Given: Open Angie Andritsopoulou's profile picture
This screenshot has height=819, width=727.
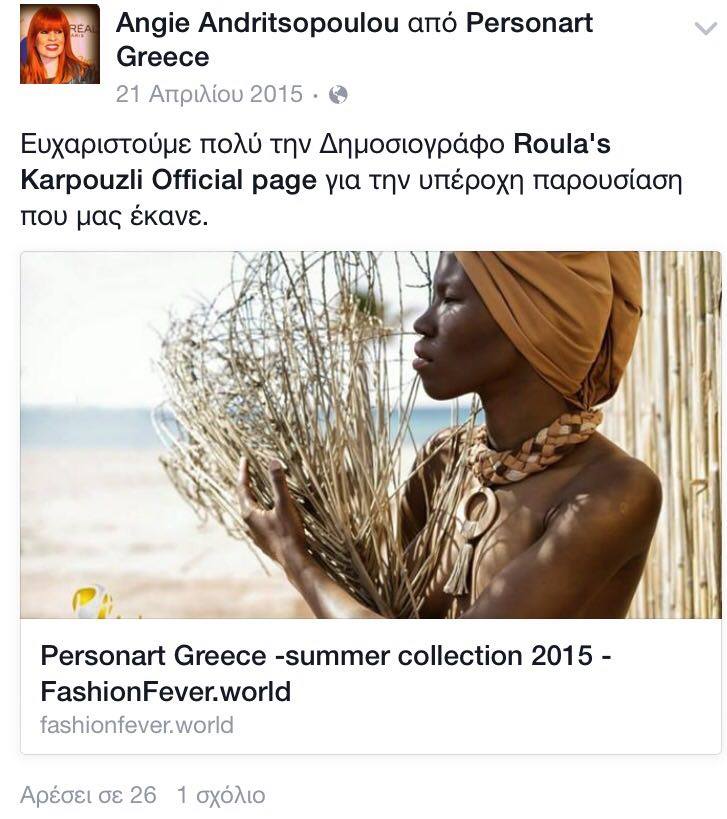Looking at the screenshot, I should (x=60, y=44).
